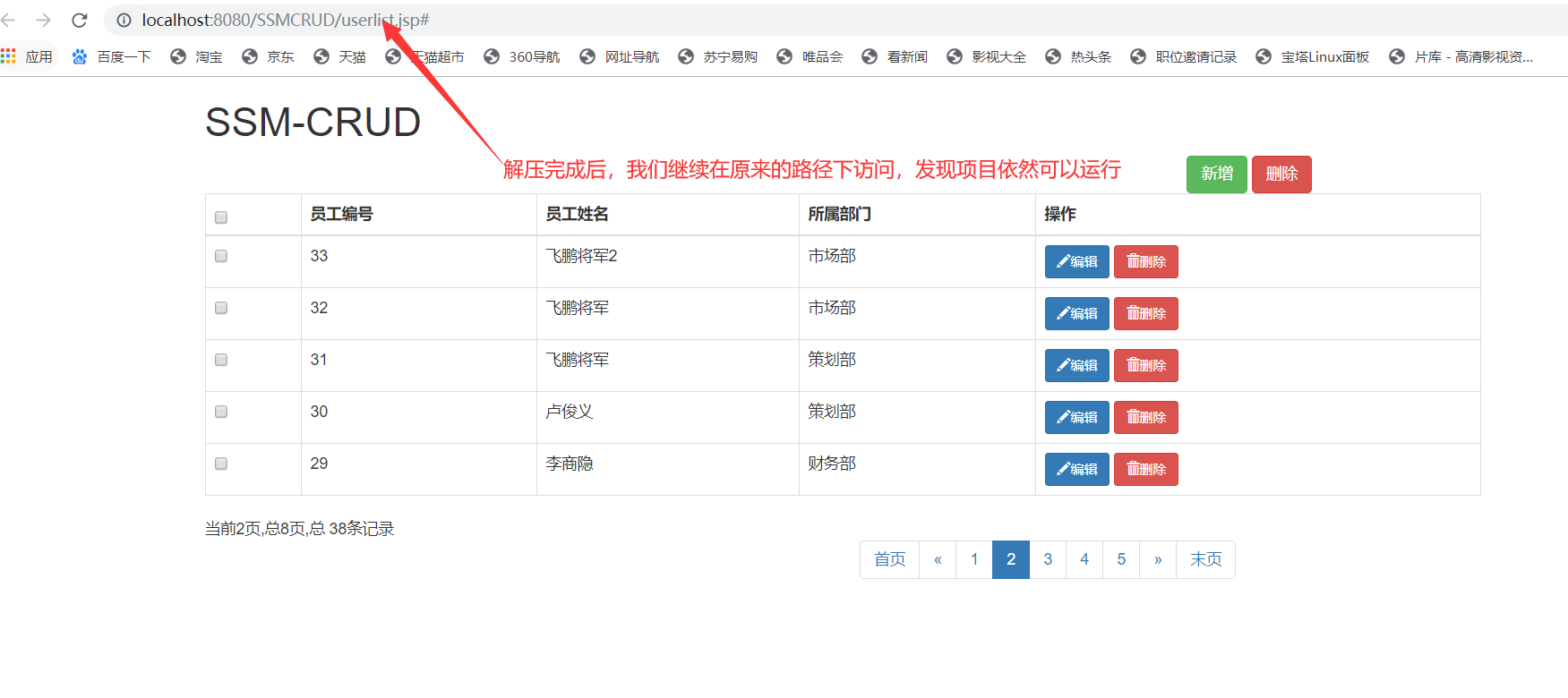Open the 淘宝 bookmark
Image resolution: width=1568 pixels, height=698 pixels.
click(x=196, y=56)
